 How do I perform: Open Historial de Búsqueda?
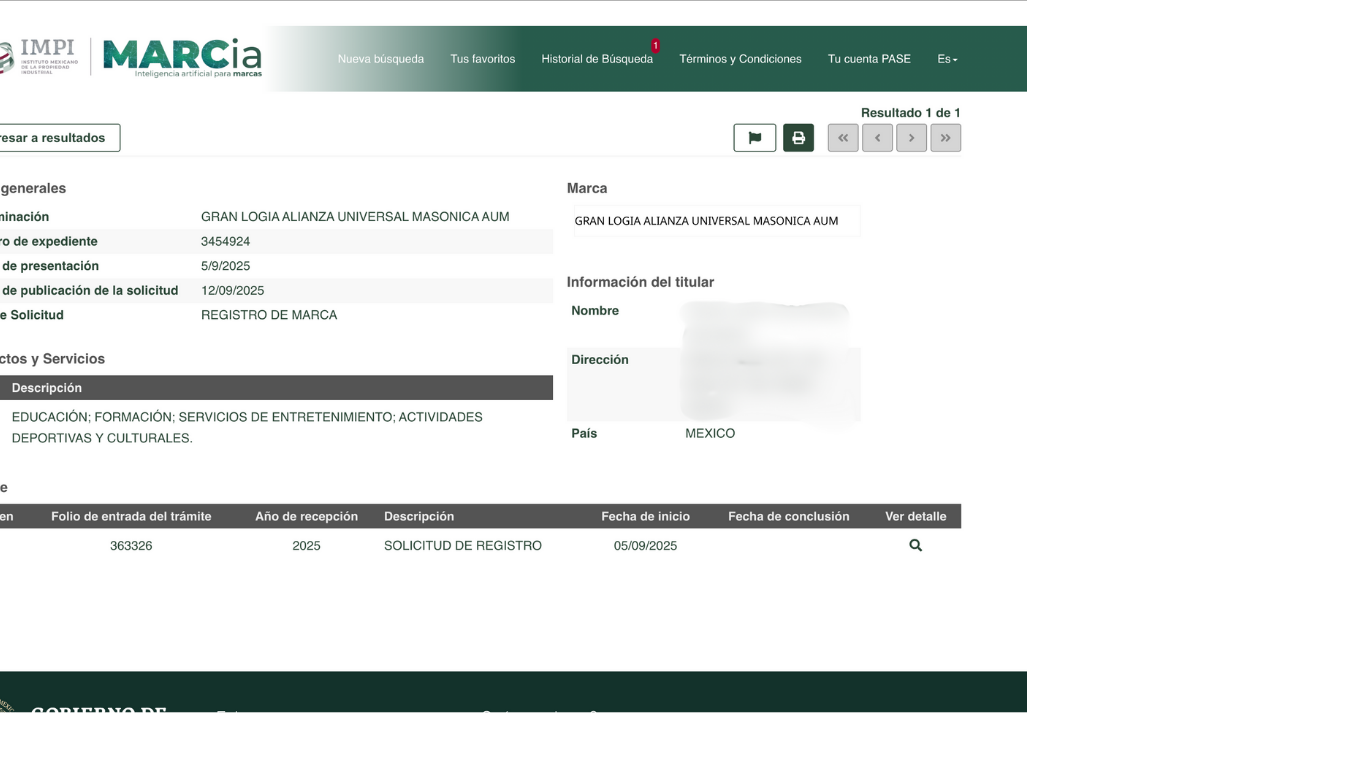point(597,59)
